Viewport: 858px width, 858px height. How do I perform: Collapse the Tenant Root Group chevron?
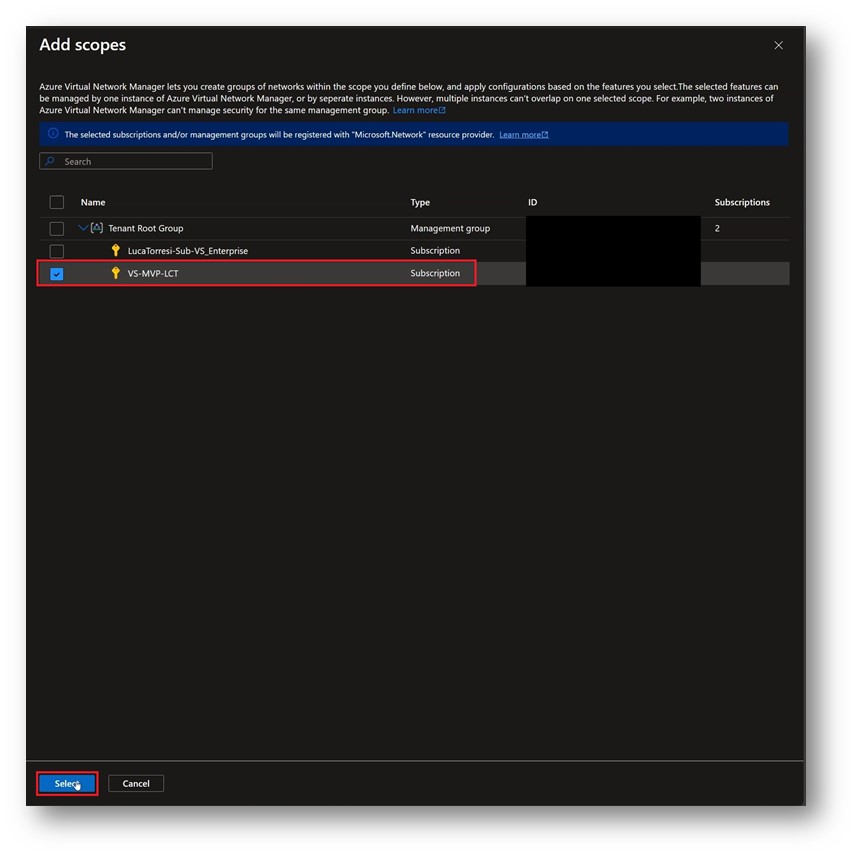(83, 228)
